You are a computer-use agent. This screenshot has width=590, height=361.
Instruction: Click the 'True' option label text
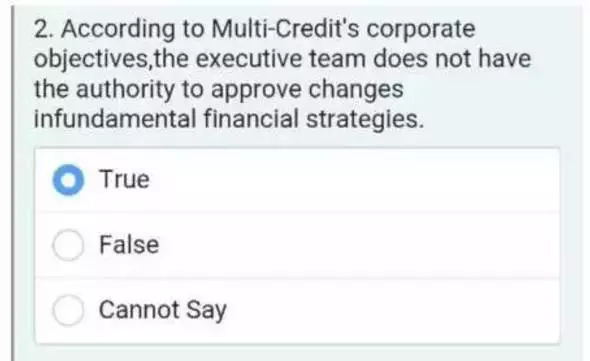tap(124, 179)
